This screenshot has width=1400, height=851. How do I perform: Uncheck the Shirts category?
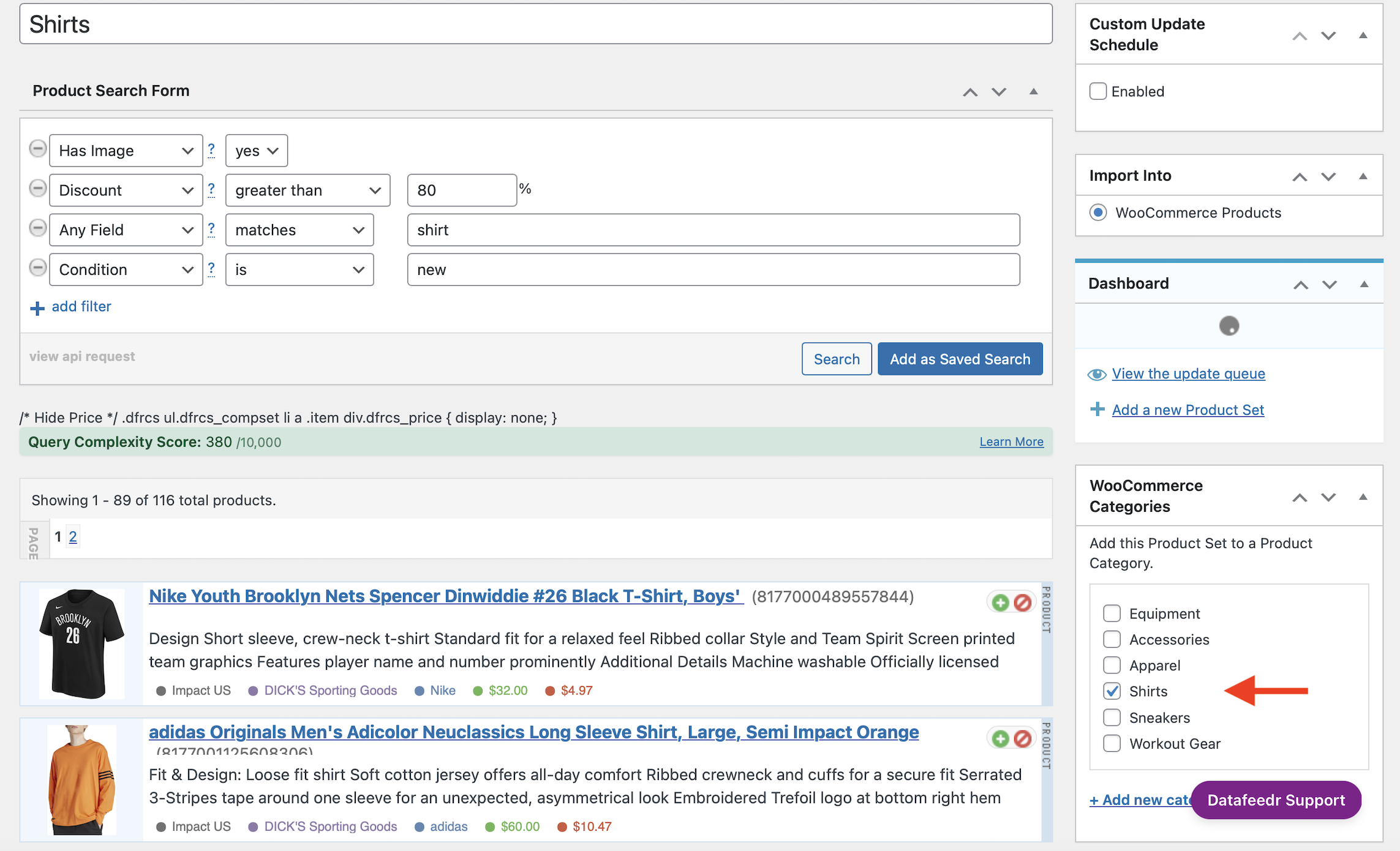pyautogui.click(x=1112, y=691)
